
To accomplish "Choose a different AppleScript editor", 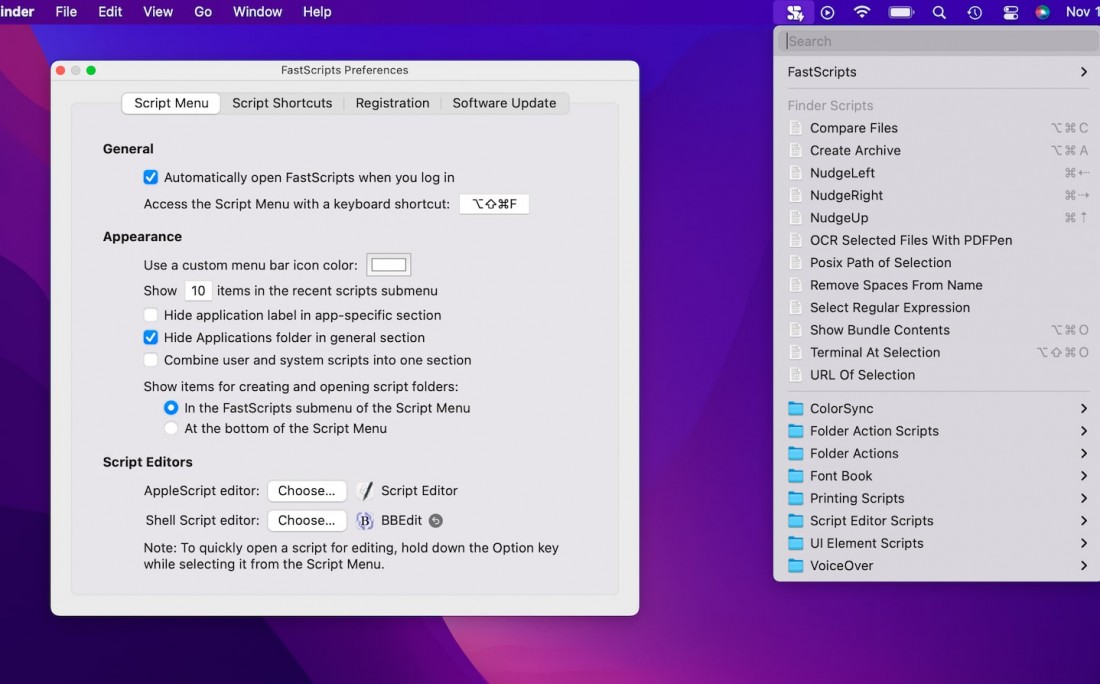I will point(306,491).
